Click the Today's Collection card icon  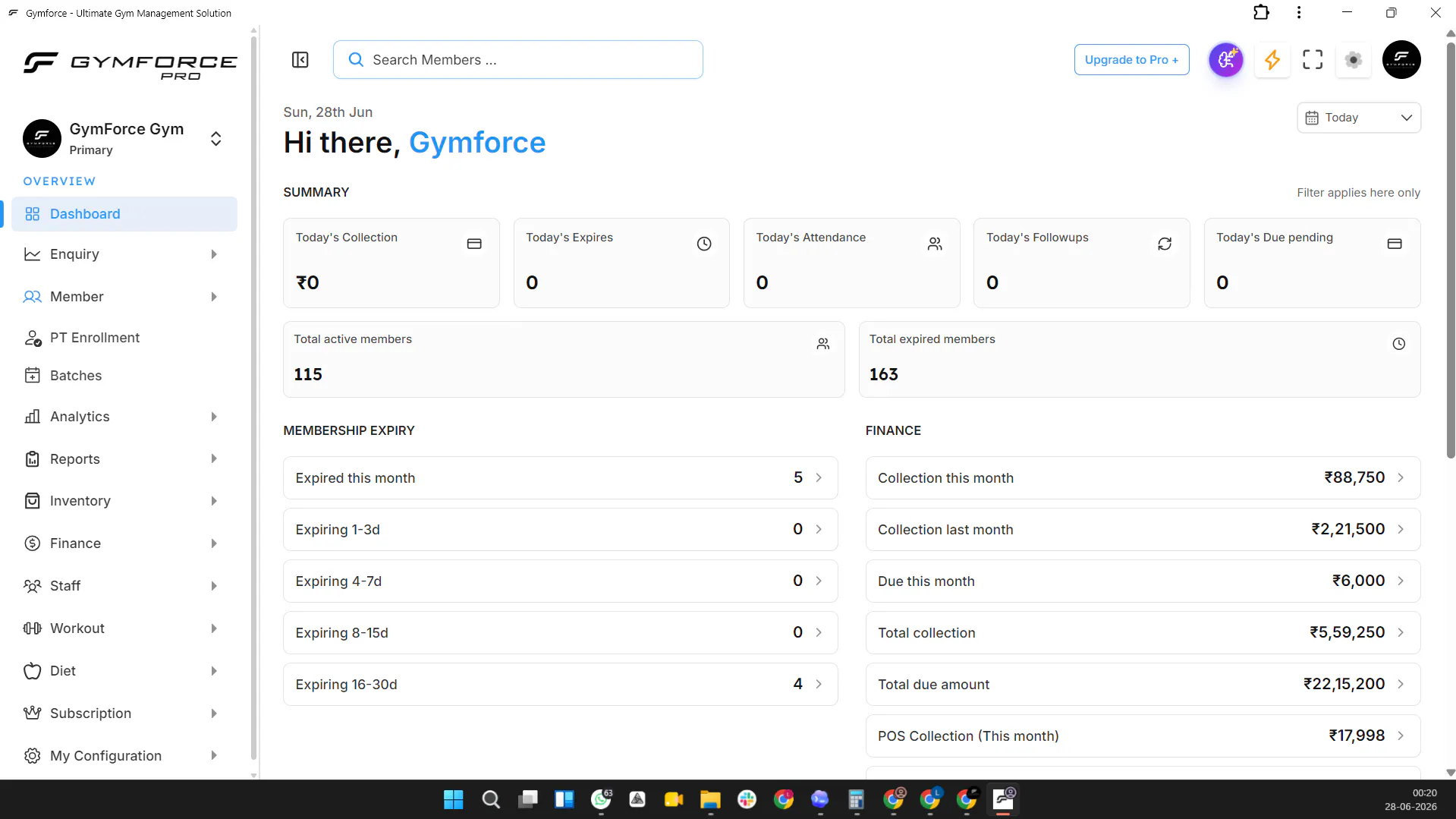click(474, 244)
